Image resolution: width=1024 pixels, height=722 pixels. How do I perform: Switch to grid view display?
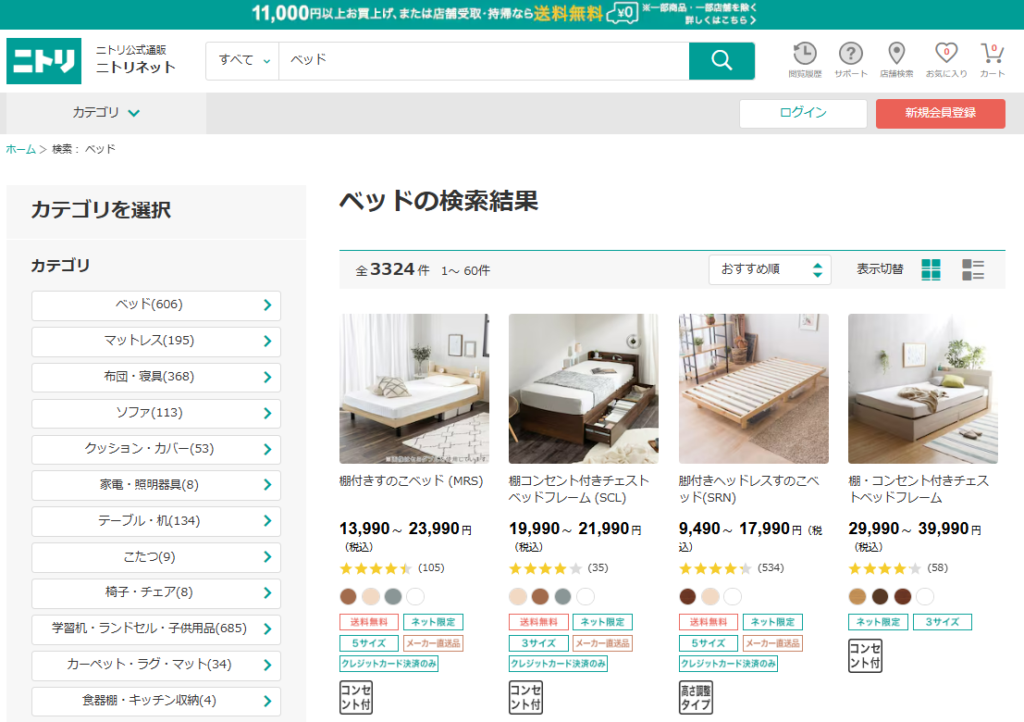(x=931, y=269)
